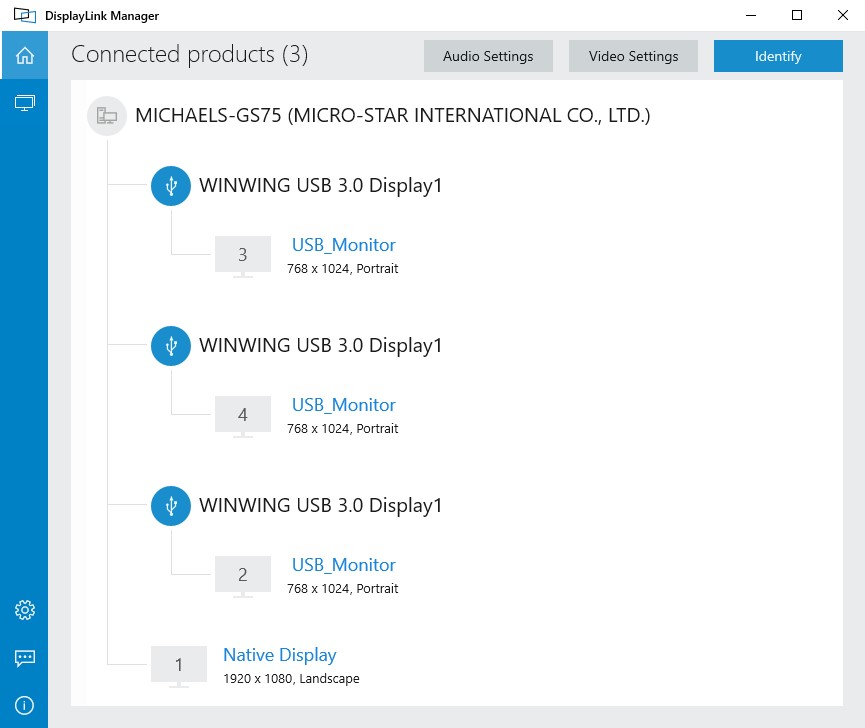Open the feedback chat bubble icon

click(25, 658)
